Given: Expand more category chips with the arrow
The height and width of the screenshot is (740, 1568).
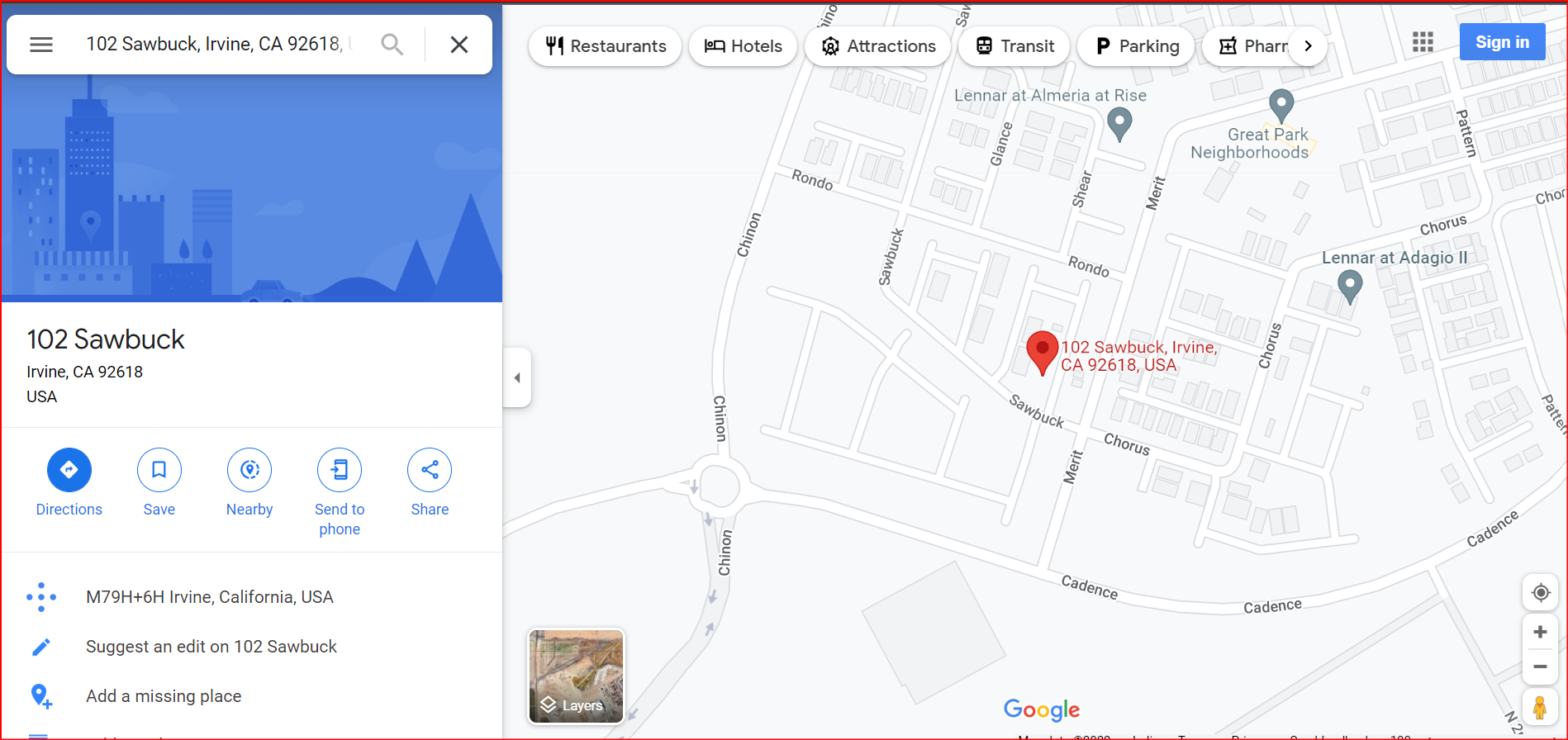Looking at the screenshot, I should (1308, 46).
